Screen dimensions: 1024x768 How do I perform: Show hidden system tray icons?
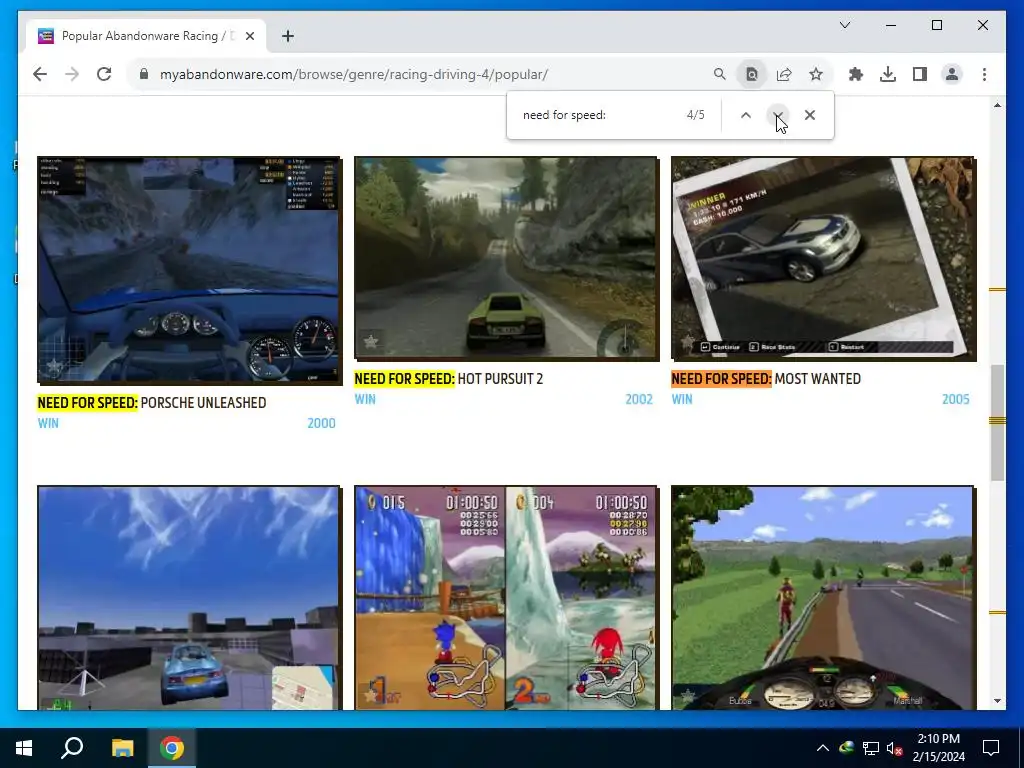point(823,748)
